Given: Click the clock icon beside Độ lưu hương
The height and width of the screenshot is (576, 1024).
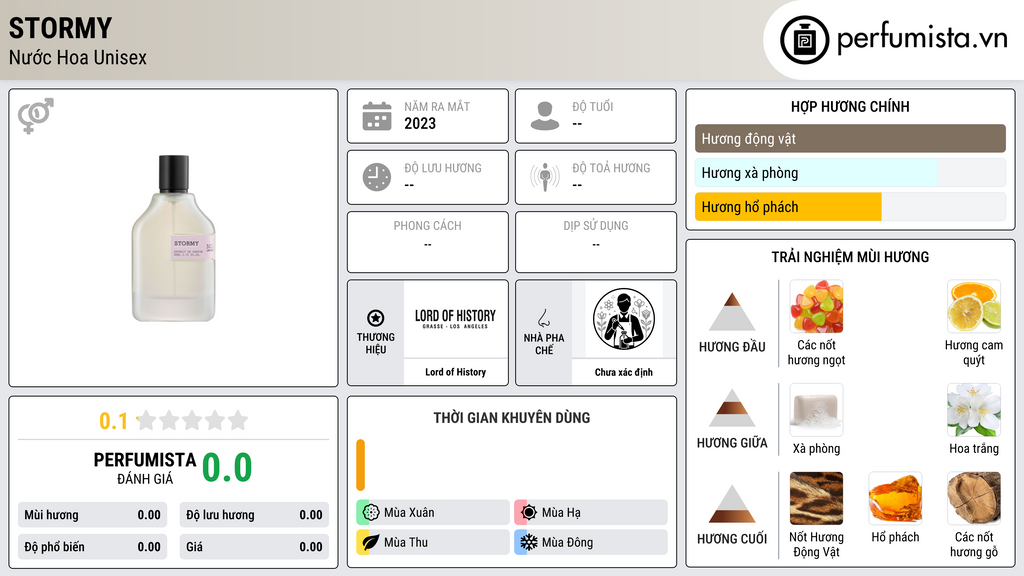Looking at the screenshot, I should [x=377, y=177].
